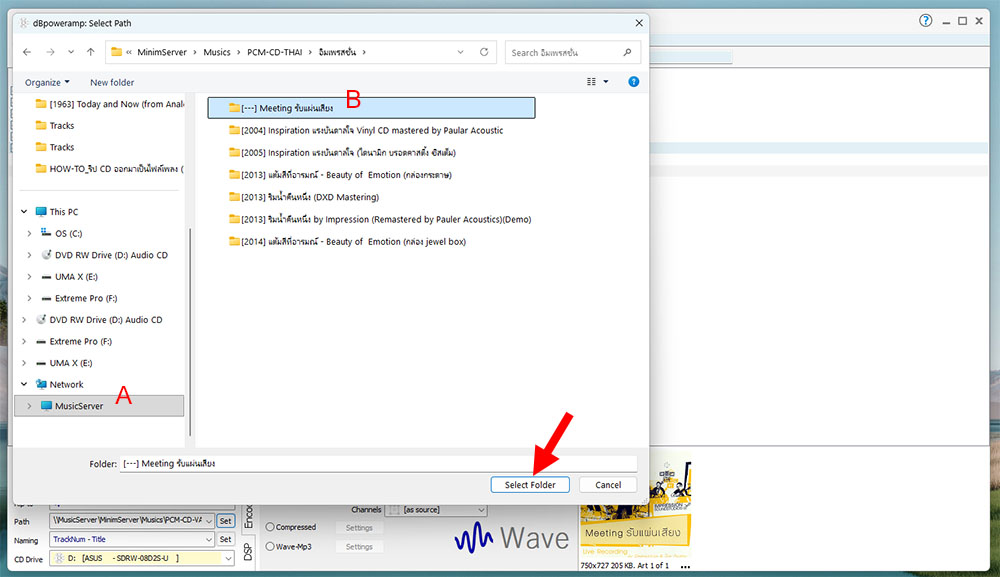
Task: Collapse the This PC tree node
Action: pyautogui.click(x=24, y=212)
